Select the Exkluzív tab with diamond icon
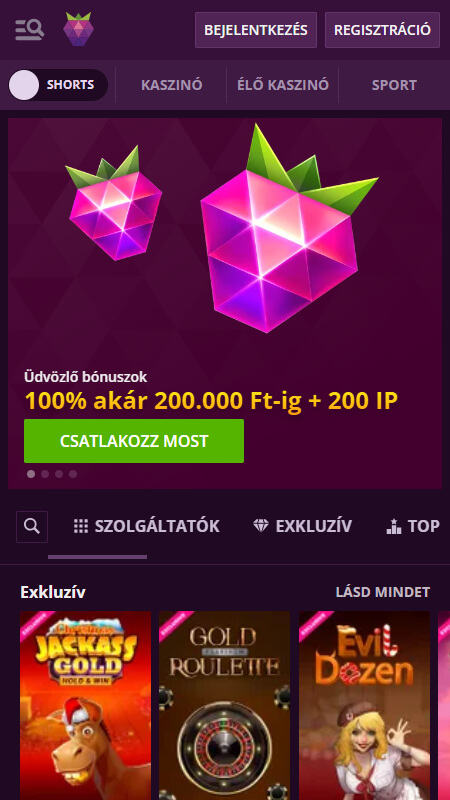The image size is (450, 800). click(303, 526)
